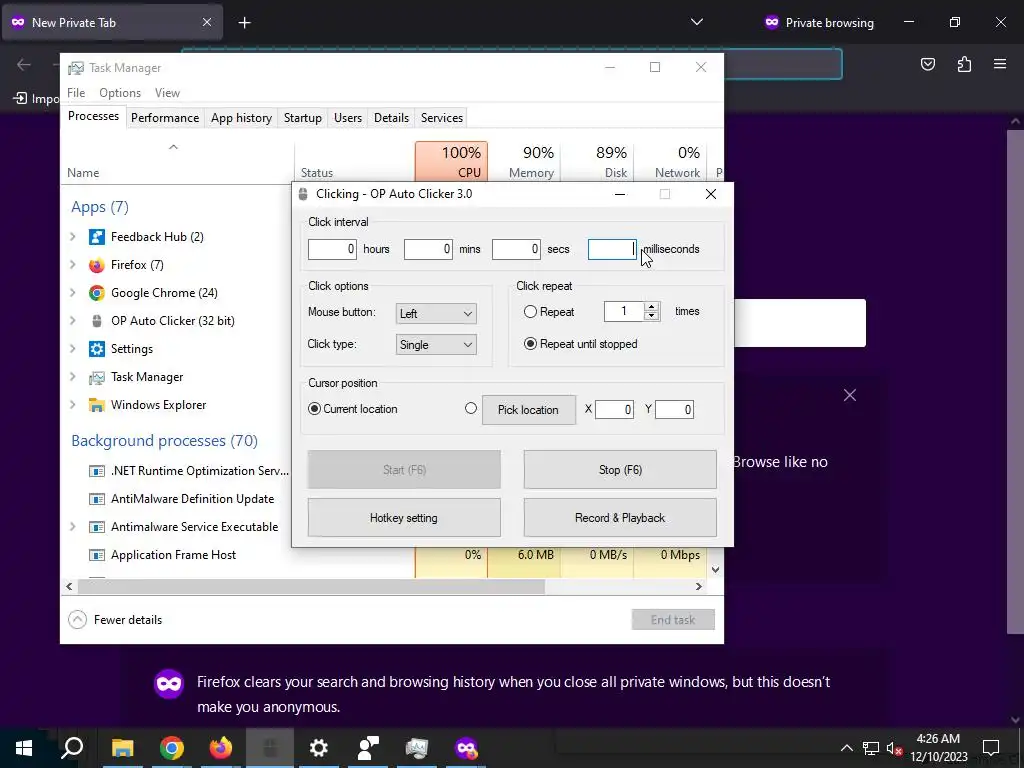Click the Windows Explorer folder icon in list
The width and height of the screenshot is (1024, 768).
click(97, 406)
